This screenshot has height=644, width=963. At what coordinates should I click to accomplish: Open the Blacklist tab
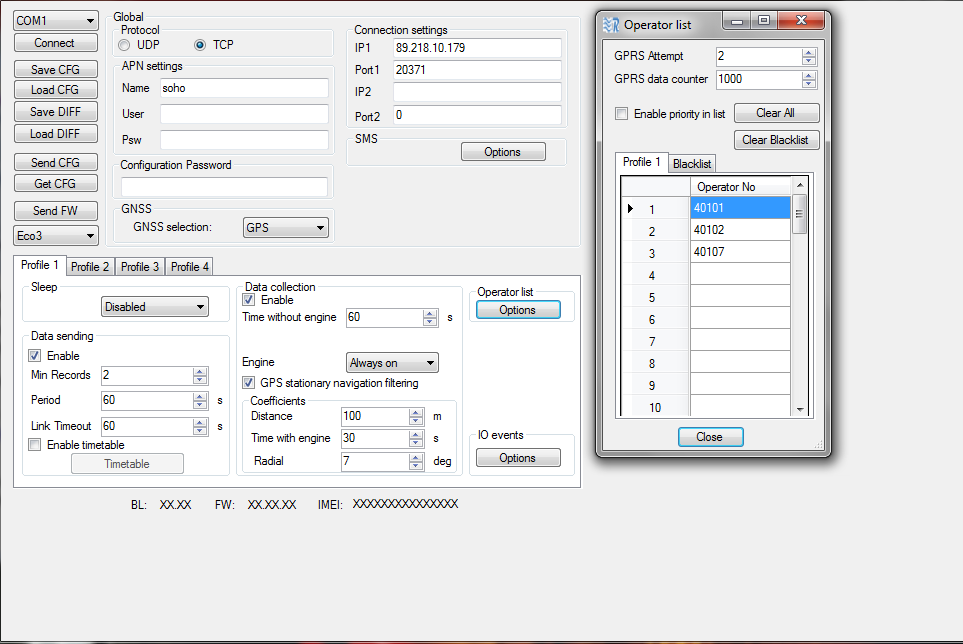click(x=692, y=163)
